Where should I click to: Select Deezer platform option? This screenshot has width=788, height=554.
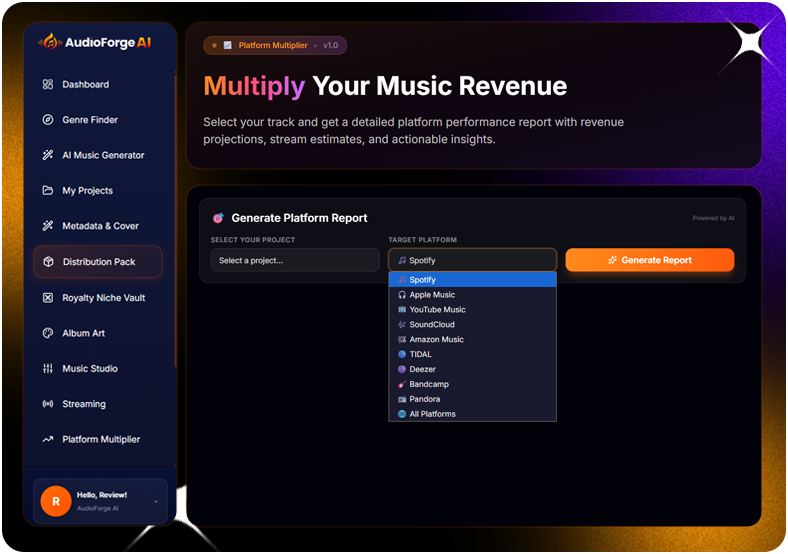pos(472,369)
